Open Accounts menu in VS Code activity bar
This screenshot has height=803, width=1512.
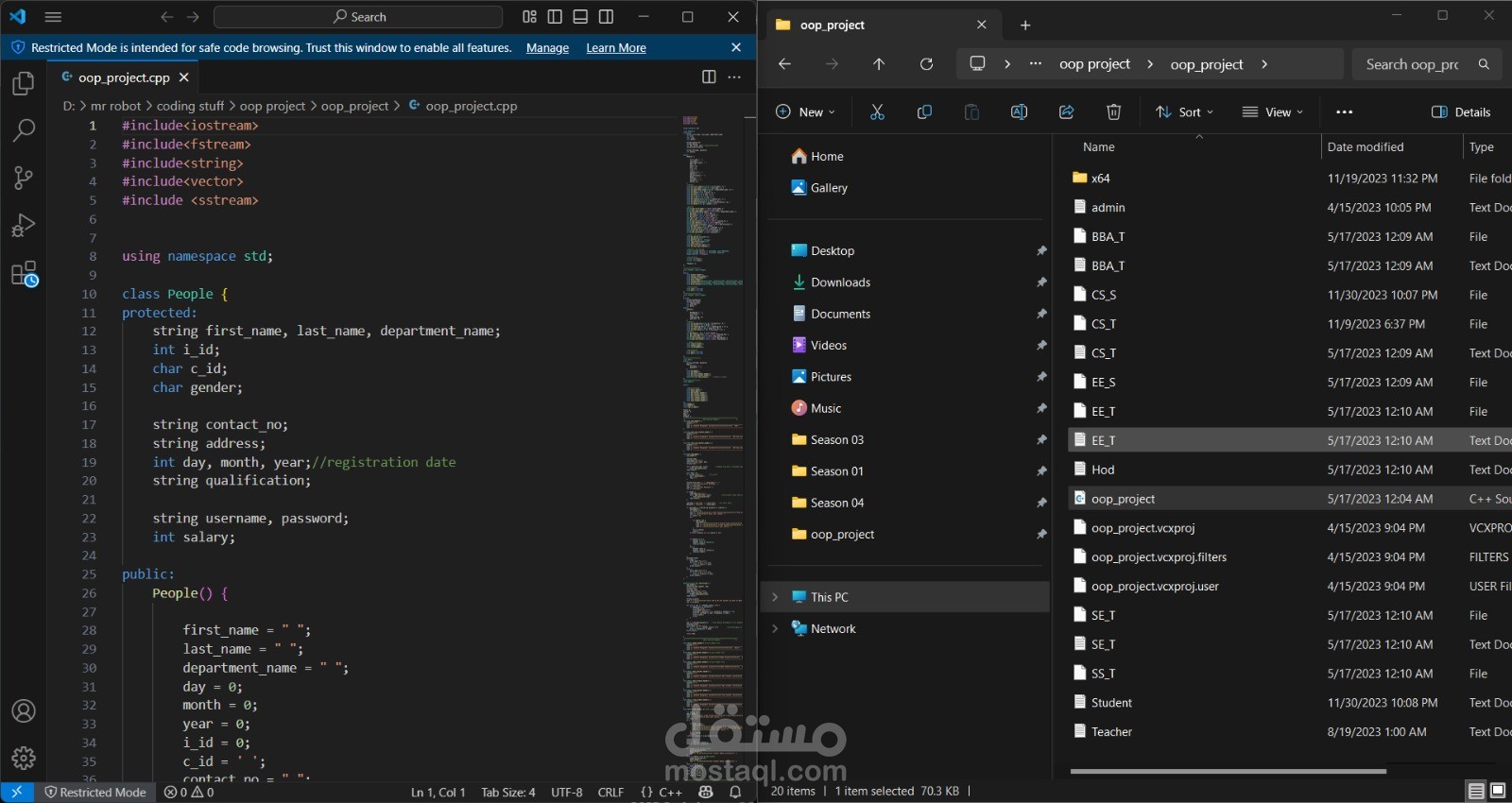(x=24, y=711)
